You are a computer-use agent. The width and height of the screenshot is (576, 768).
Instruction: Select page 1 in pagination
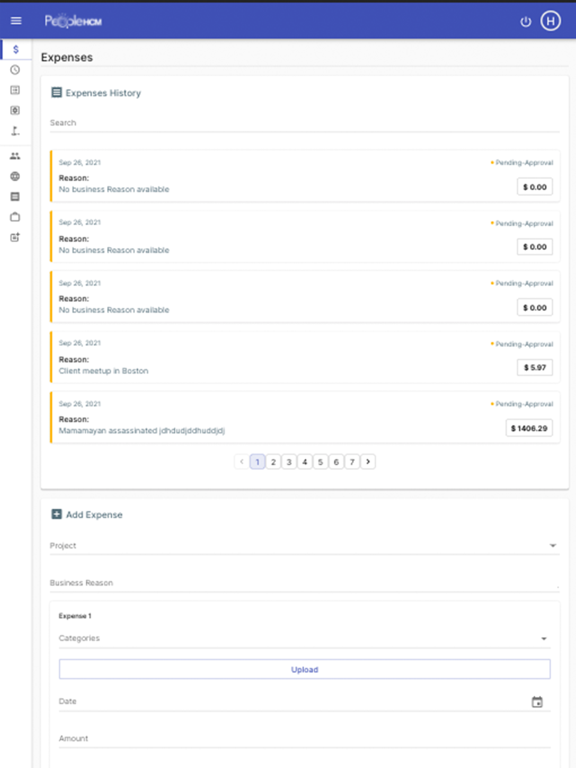258,462
